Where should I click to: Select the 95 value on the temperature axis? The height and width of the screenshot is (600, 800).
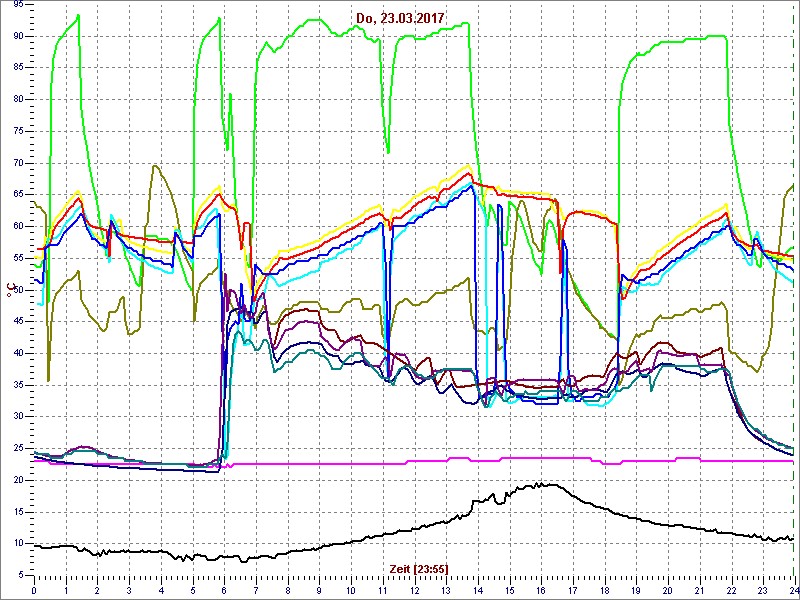coord(17,4)
